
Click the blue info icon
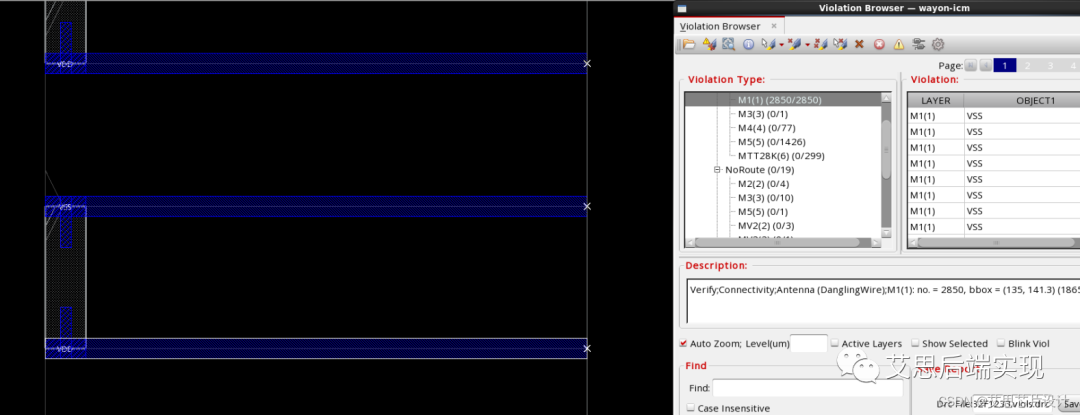pyautogui.click(x=748, y=45)
